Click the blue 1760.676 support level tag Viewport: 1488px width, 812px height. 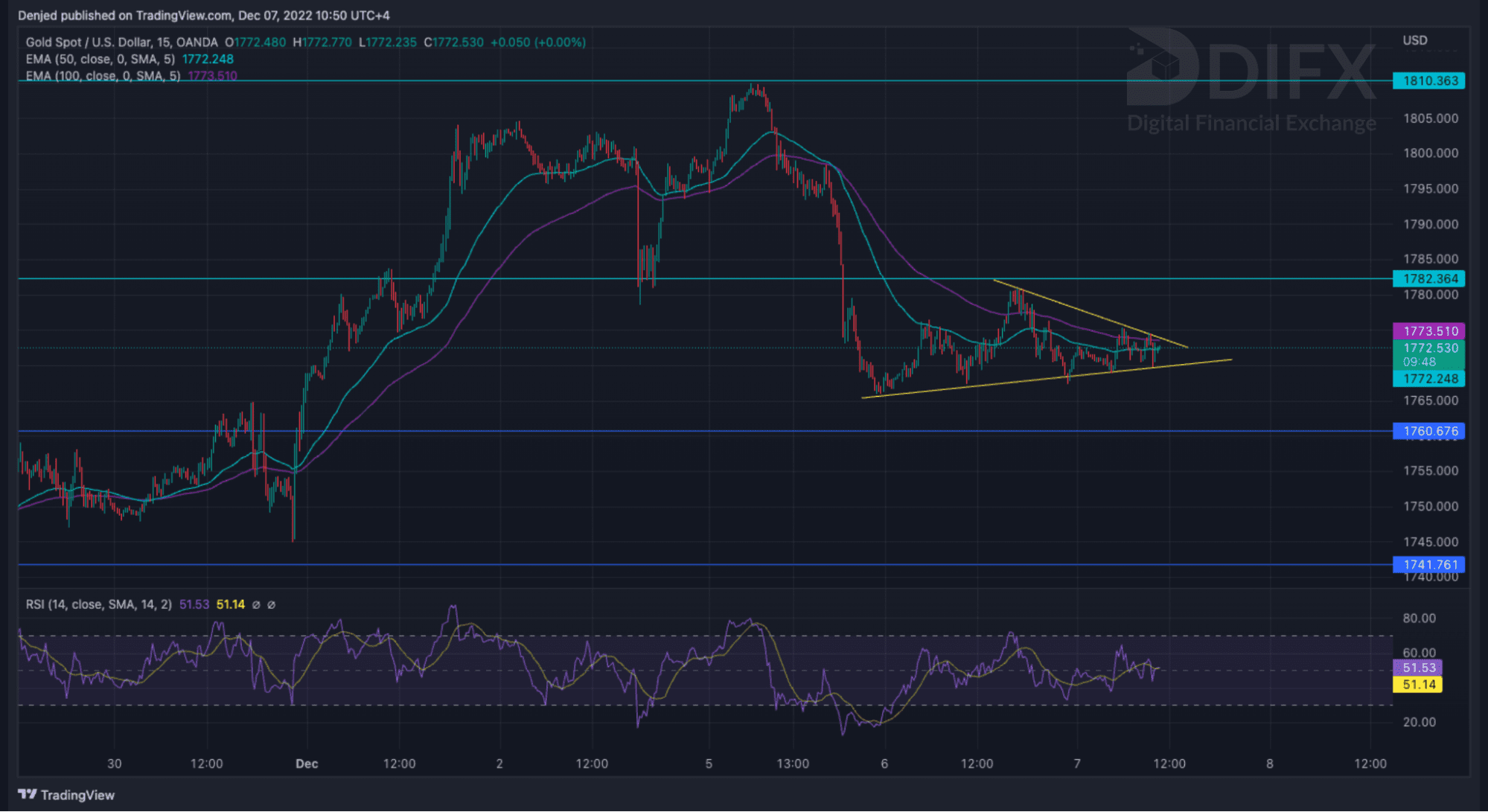pyautogui.click(x=1428, y=431)
